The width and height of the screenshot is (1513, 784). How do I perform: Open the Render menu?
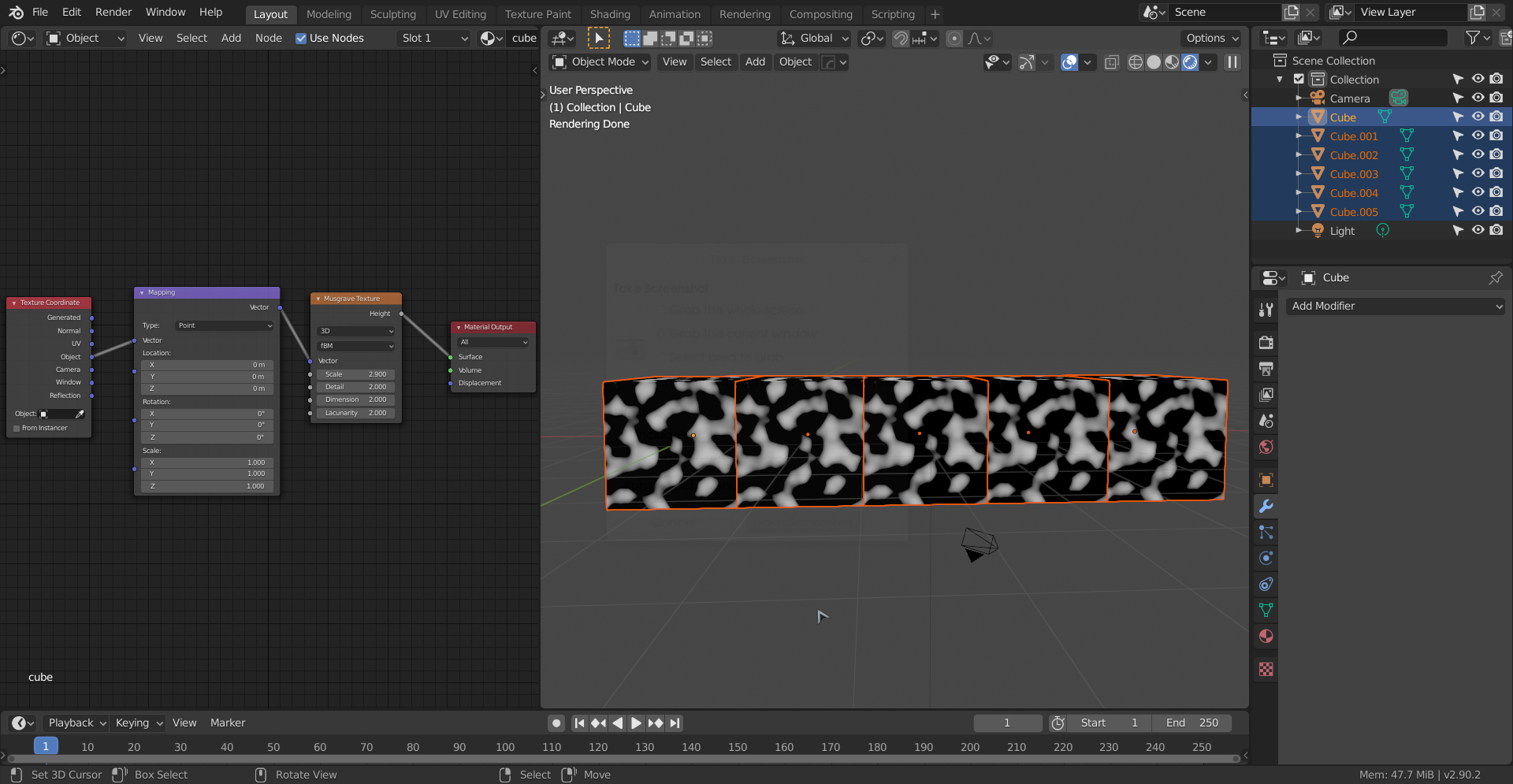(113, 13)
